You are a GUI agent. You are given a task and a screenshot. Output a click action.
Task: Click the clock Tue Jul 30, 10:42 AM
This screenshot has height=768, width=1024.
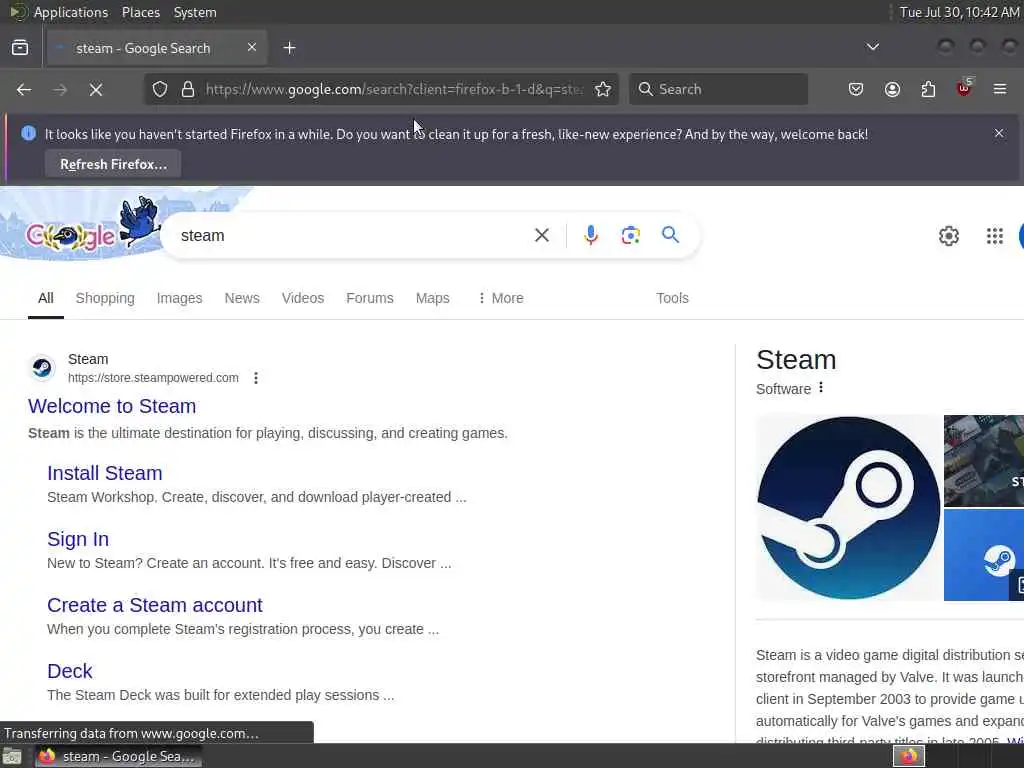tap(959, 12)
